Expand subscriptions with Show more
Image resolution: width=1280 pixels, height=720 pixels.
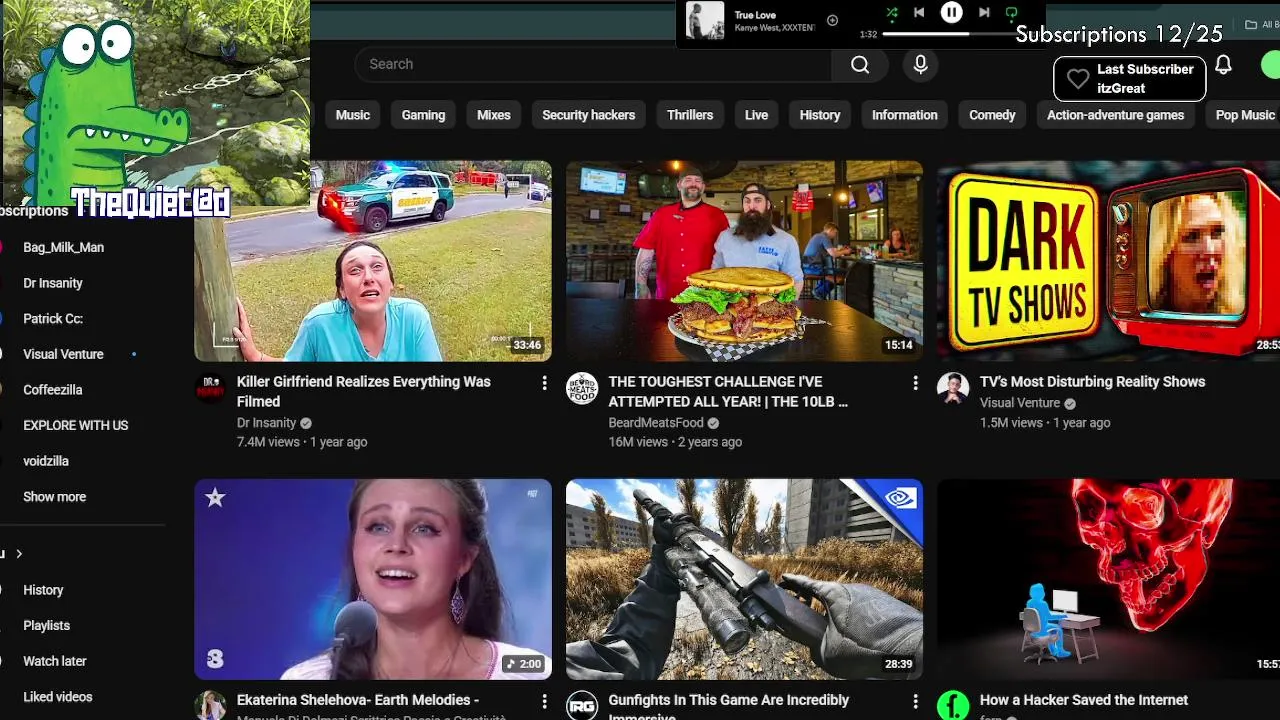click(x=55, y=497)
